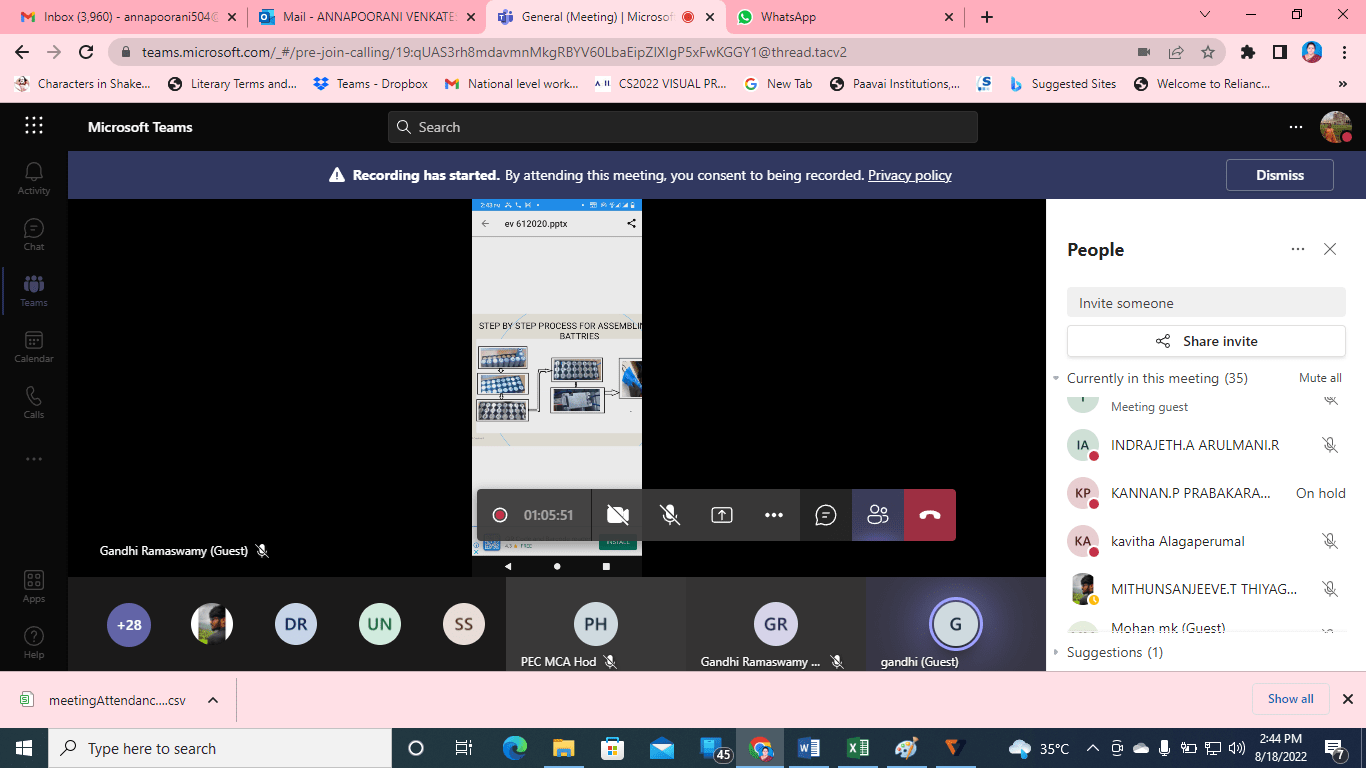Viewport: 1366px width, 768px height.
Task: Dismiss the recording notification banner
Action: 1279,175
